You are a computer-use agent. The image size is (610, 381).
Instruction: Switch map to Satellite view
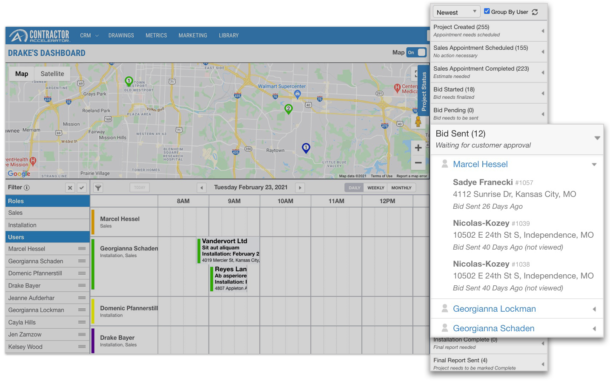pos(52,74)
